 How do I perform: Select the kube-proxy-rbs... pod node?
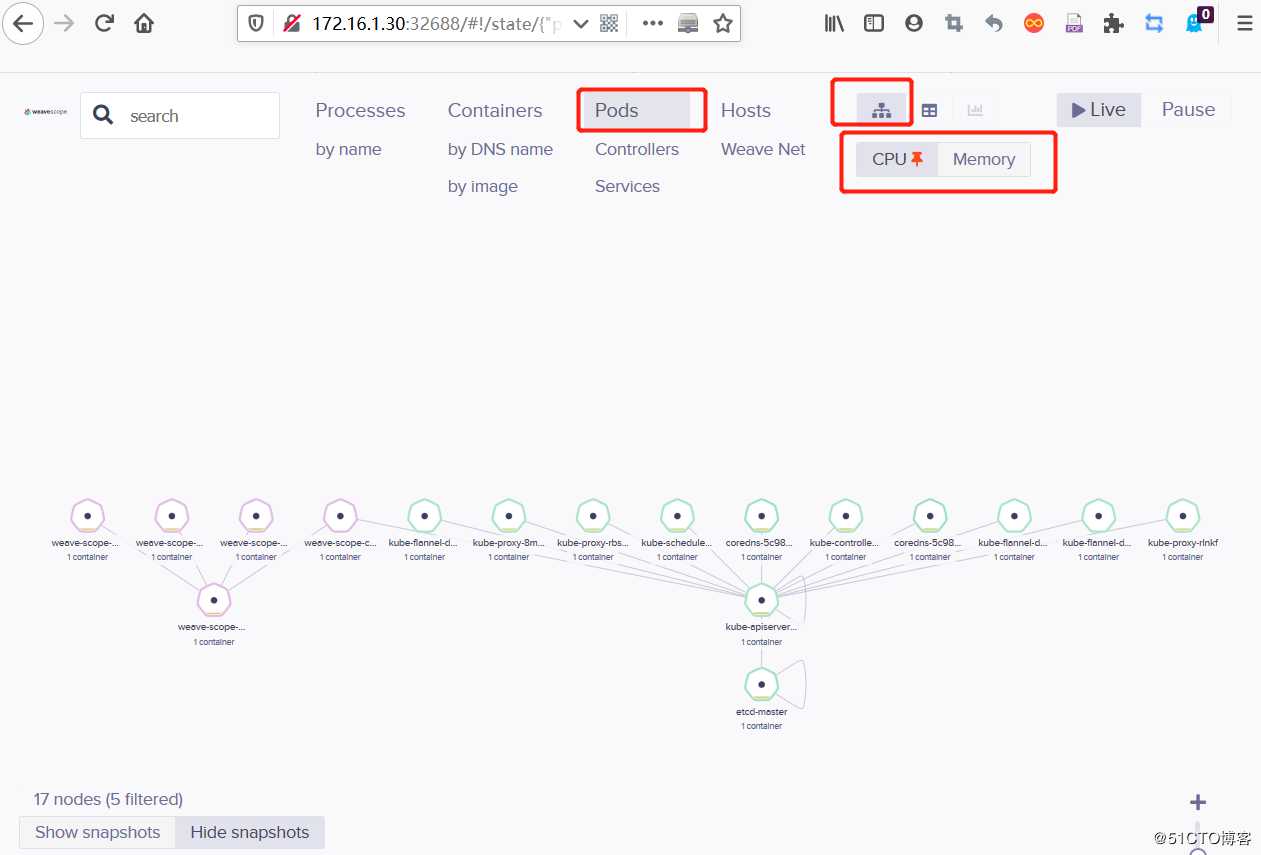click(x=593, y=516)
